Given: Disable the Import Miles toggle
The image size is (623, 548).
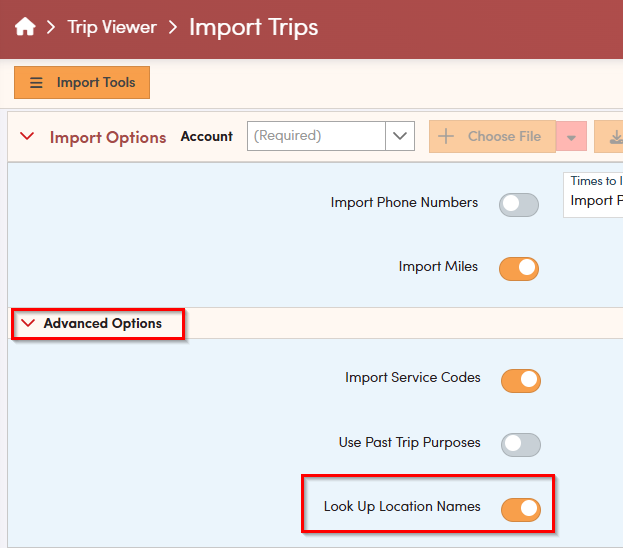Looking at the screenshot, I should 519,268.
